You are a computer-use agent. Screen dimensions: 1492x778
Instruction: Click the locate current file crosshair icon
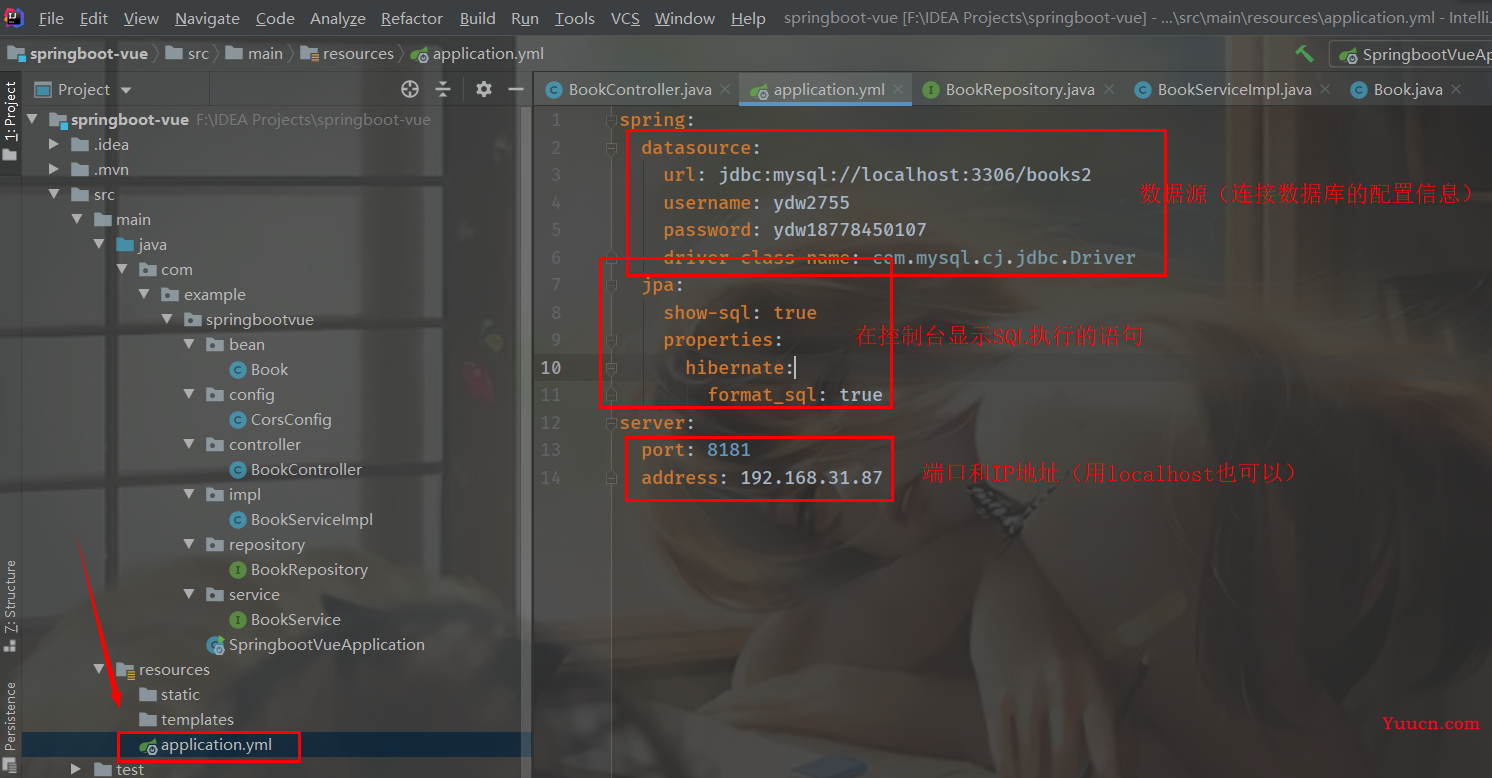(410, 90)
